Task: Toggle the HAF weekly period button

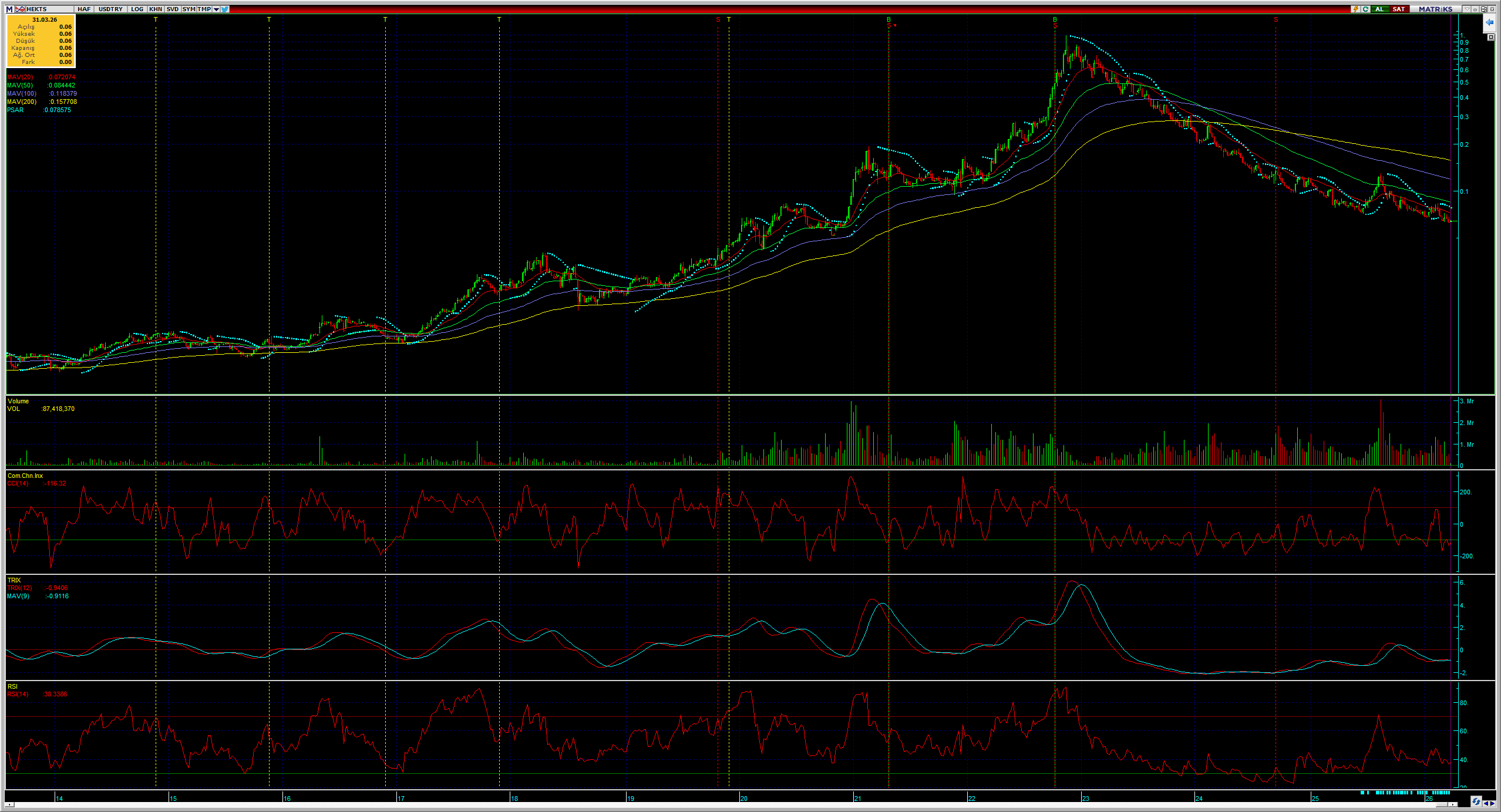Action: pyautogui.click(x=84, y=9)
